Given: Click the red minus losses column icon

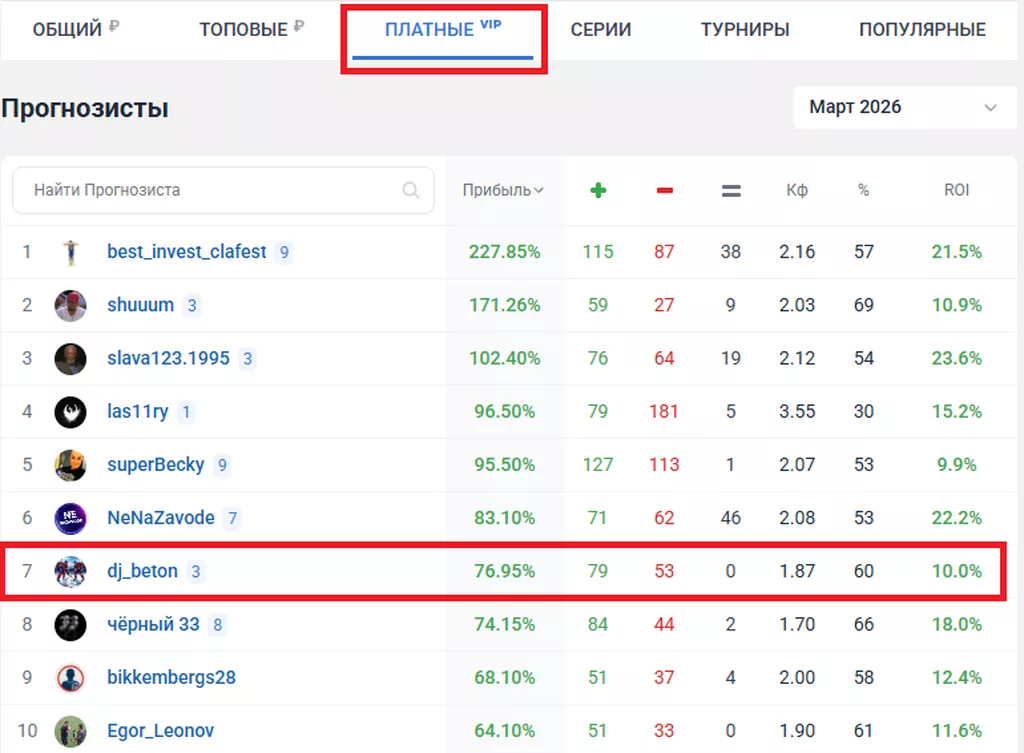Looking at the screenshot, I should point(664,190).
